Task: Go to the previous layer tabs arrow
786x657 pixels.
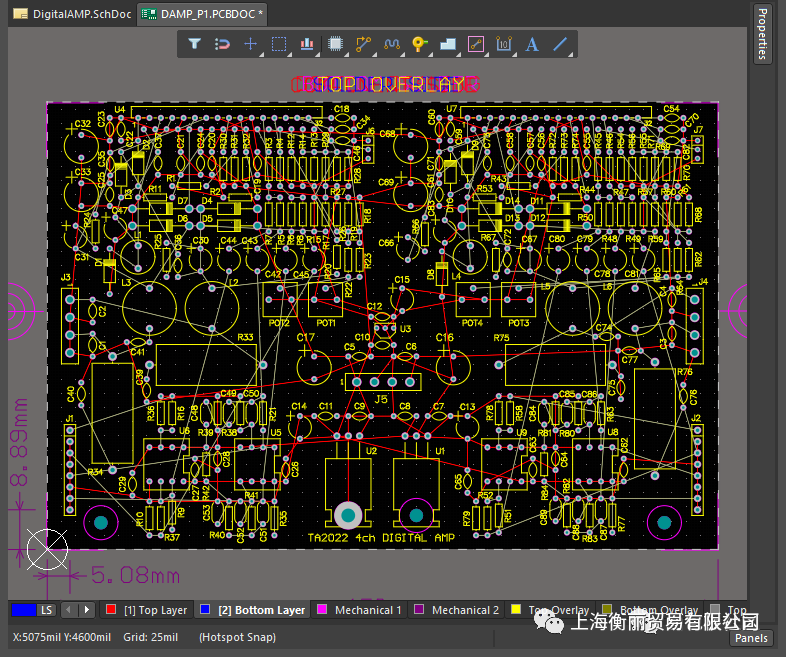Action: coord(69,610)
